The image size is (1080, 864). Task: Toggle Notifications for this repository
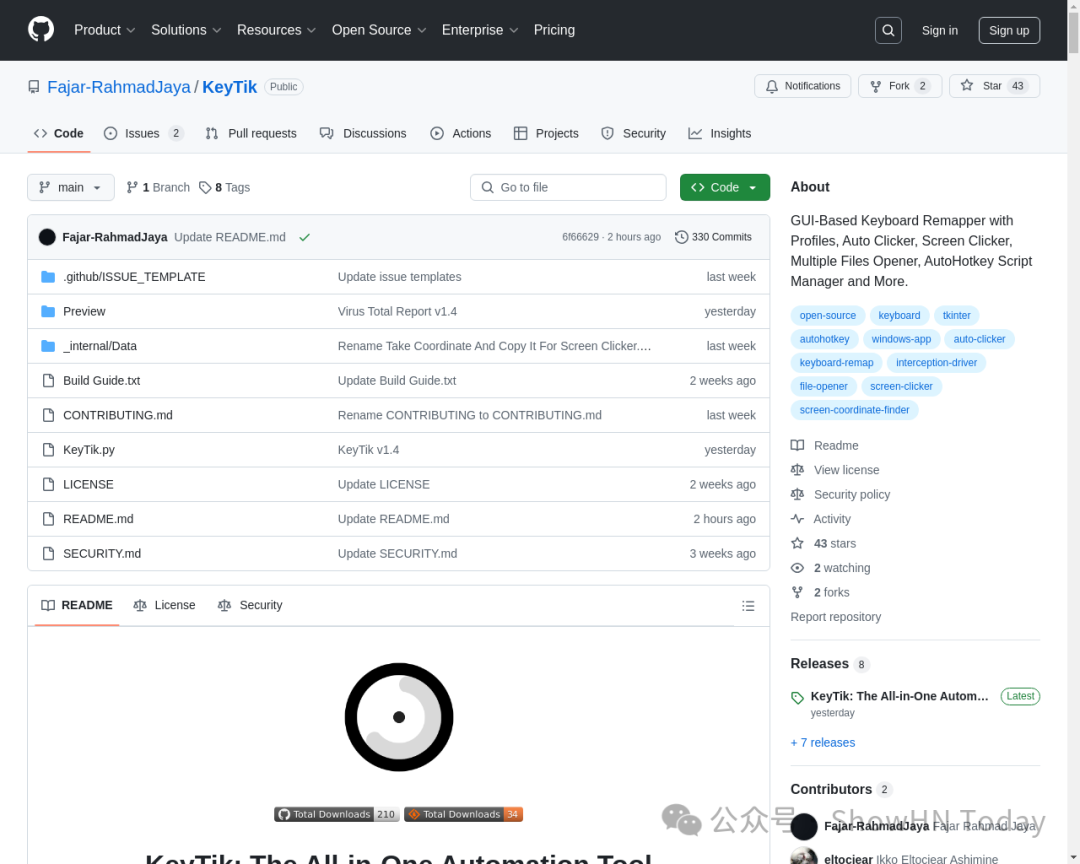(x=802, y=86)
